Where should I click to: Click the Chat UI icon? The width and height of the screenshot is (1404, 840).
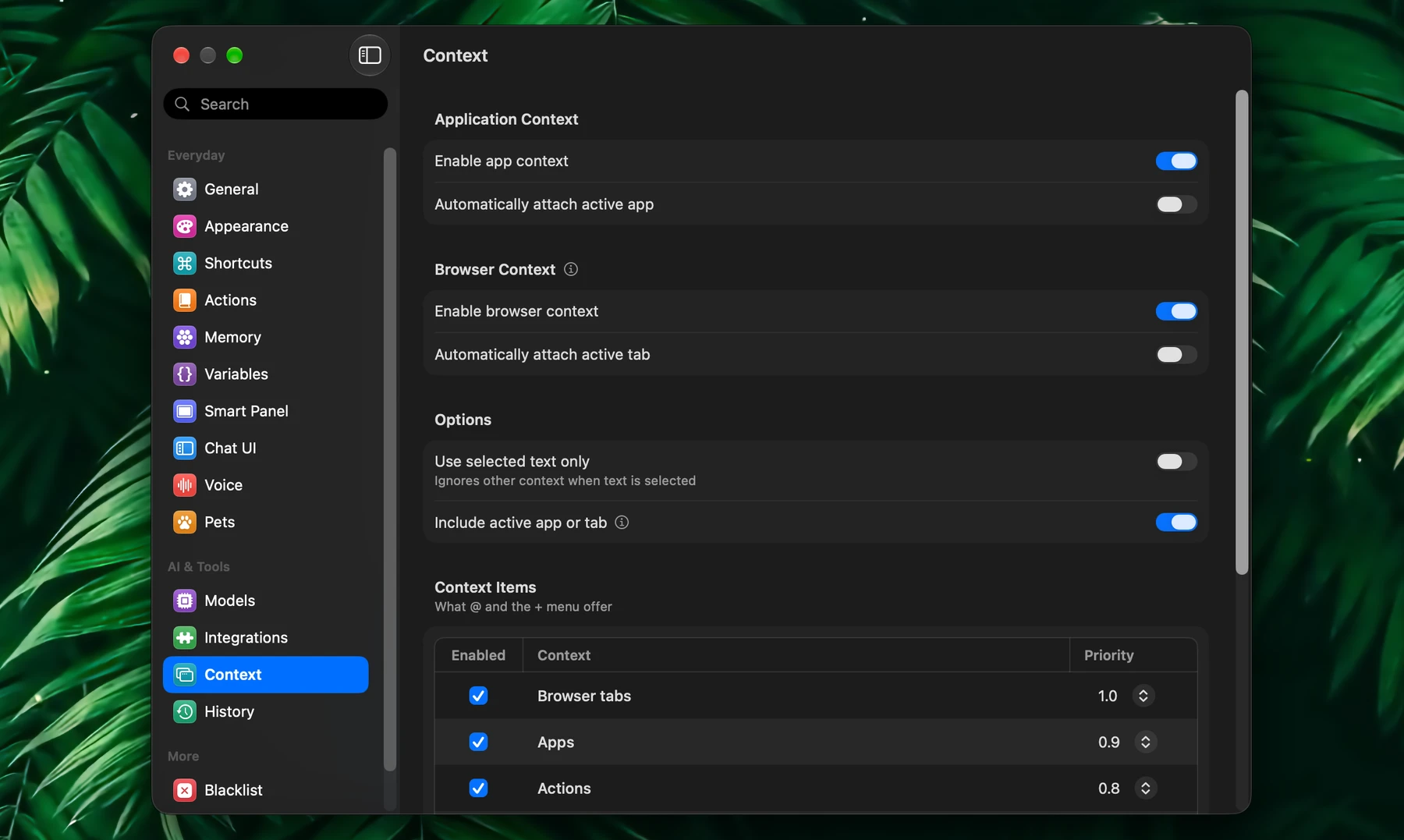coord(185,448)
